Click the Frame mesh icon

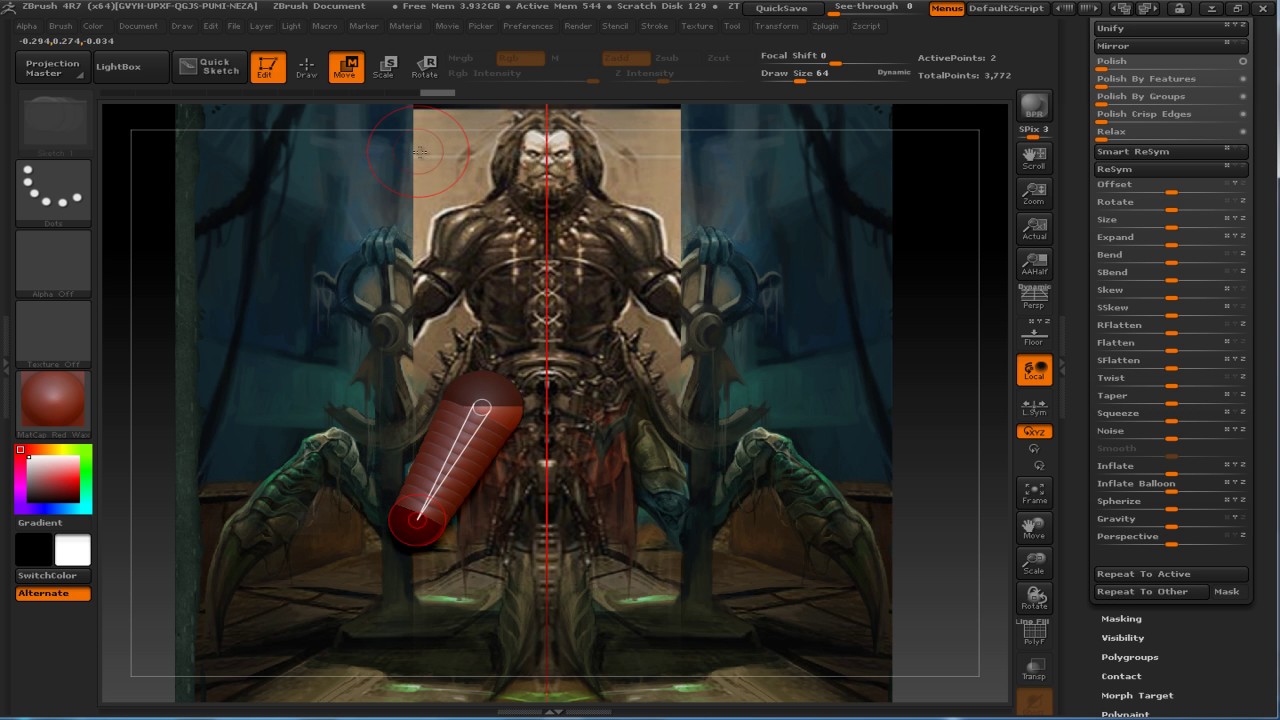(x=1034, y=492)
